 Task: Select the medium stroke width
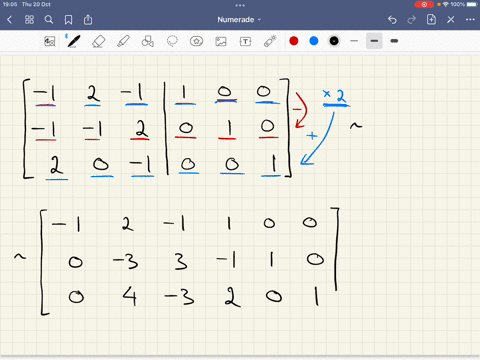[374, 41]
